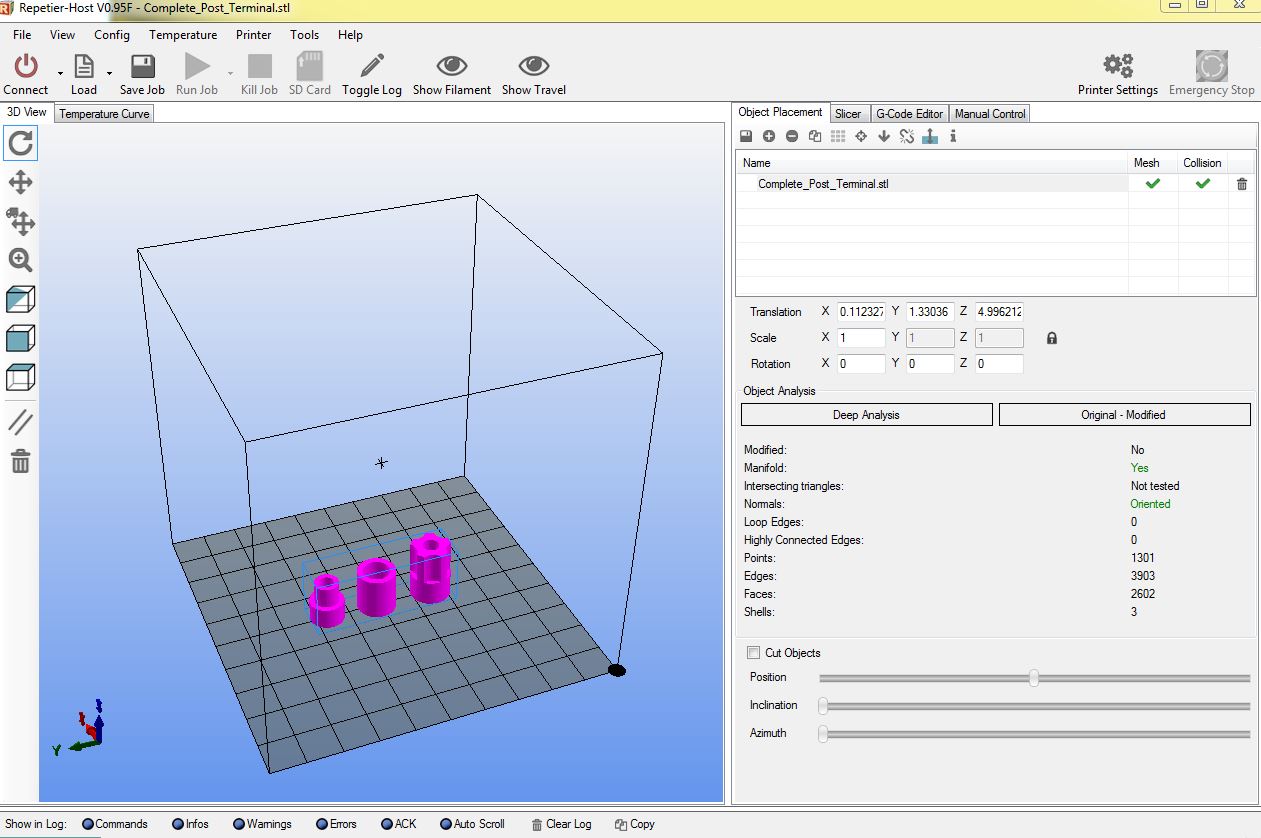
Task: Click Toggle Log pencil icon
Action: 372,66
